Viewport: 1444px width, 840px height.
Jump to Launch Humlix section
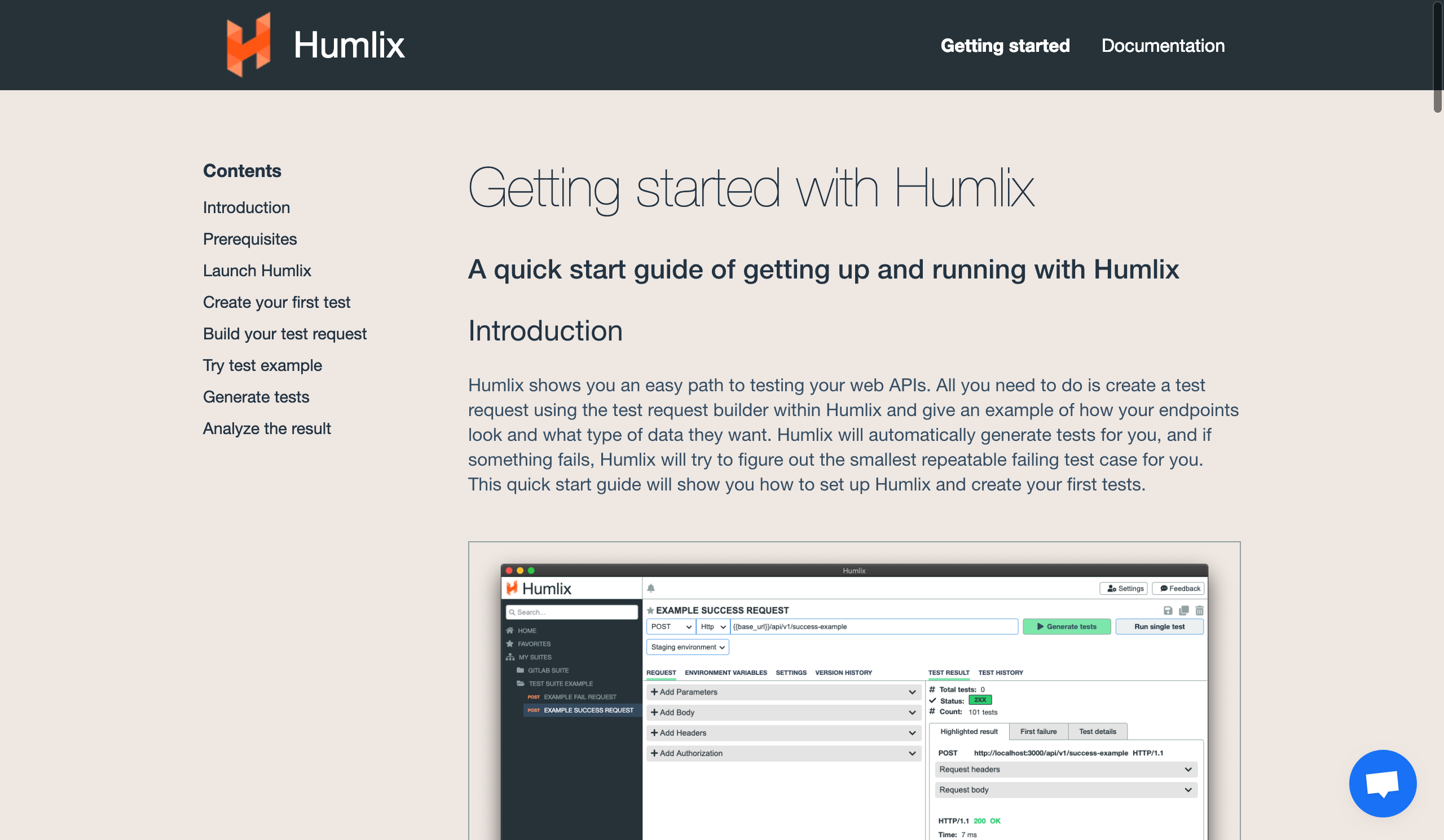click(x=257, y=270)
